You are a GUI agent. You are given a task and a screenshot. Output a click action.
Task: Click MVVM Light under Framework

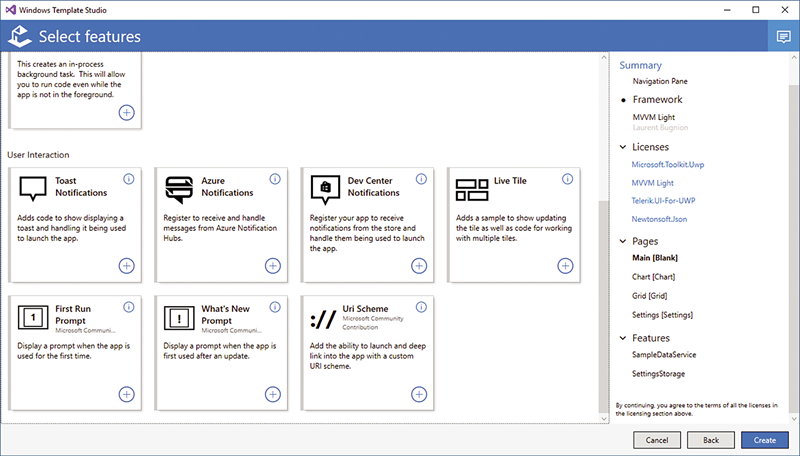[654, 117]
